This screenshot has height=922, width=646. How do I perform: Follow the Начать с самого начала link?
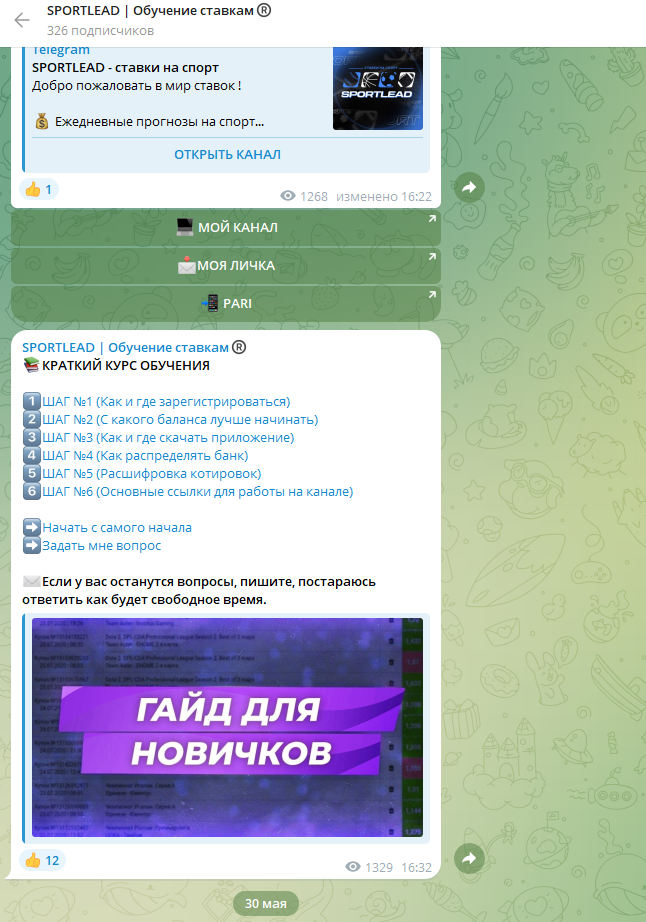(117, 527)
